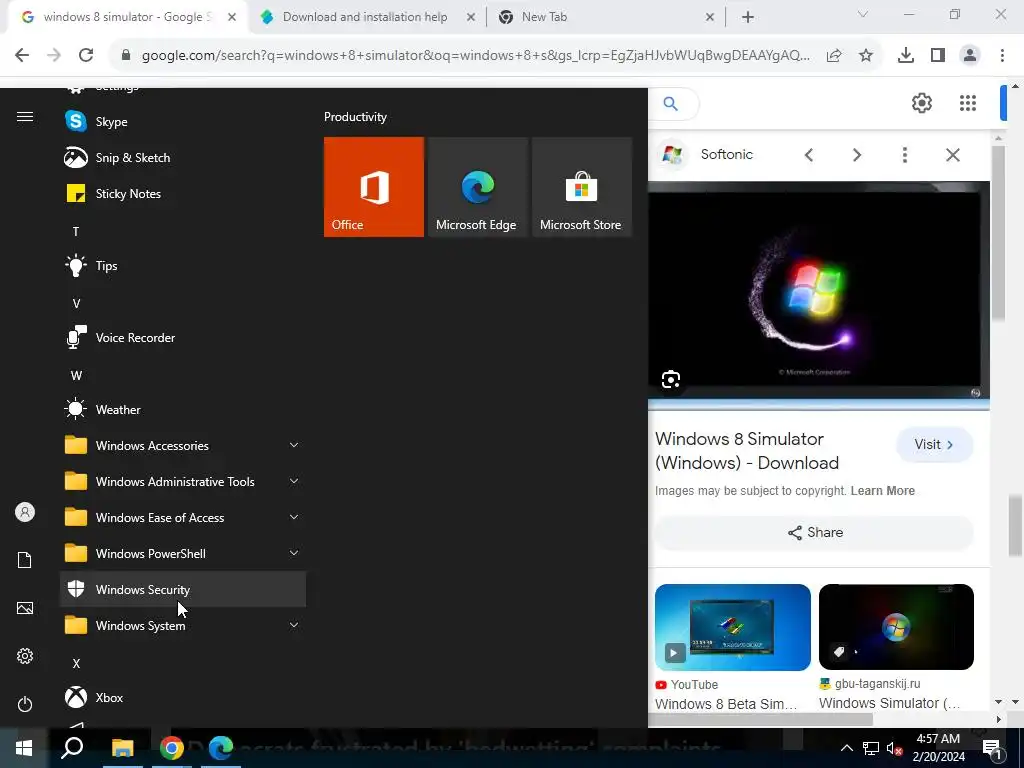Image resolution: width=1024 pixels, height=768 pixels.
Task: Open Settings gear in Start sidebar
Action: tap(25, 656)
